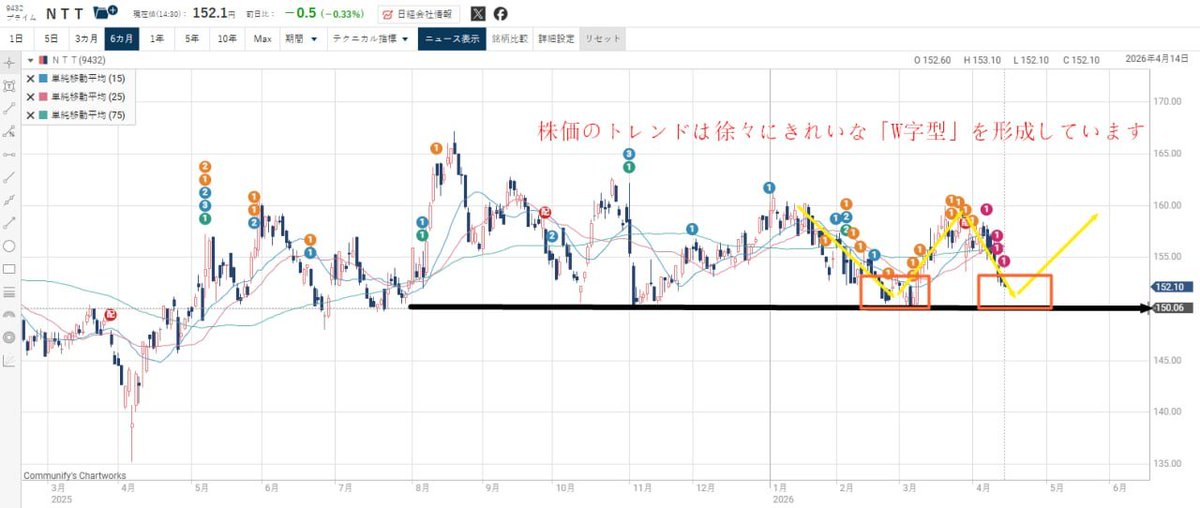The image size is (1200, 508).
Task: Click the 2026年4月14日 date readout
Action: [x=1156, y=60]
